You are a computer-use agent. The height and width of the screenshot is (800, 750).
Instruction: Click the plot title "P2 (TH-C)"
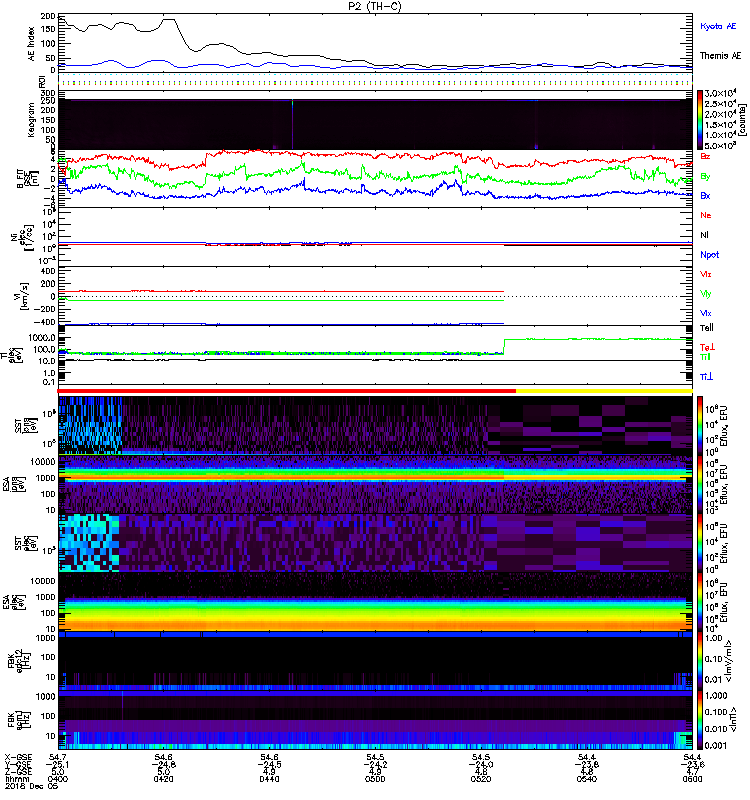coord(374,6)
